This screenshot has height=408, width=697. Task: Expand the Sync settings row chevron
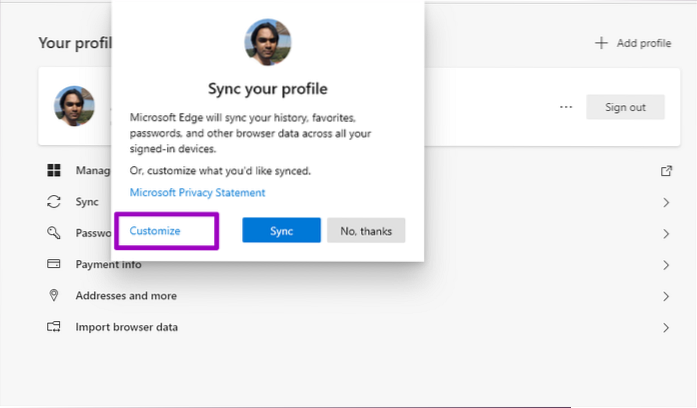click(666, 203)
